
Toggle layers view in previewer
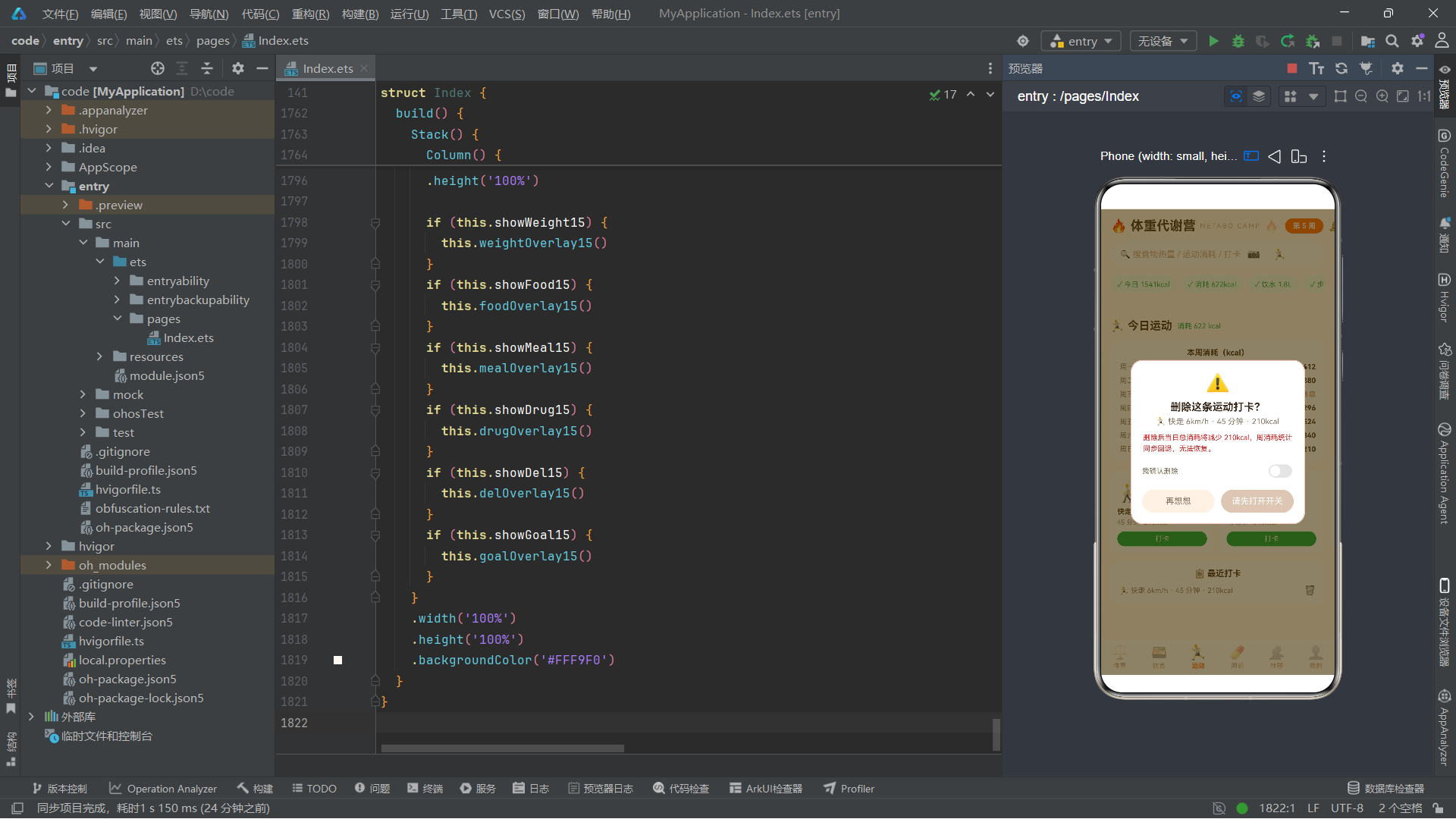coord(1259,96)
